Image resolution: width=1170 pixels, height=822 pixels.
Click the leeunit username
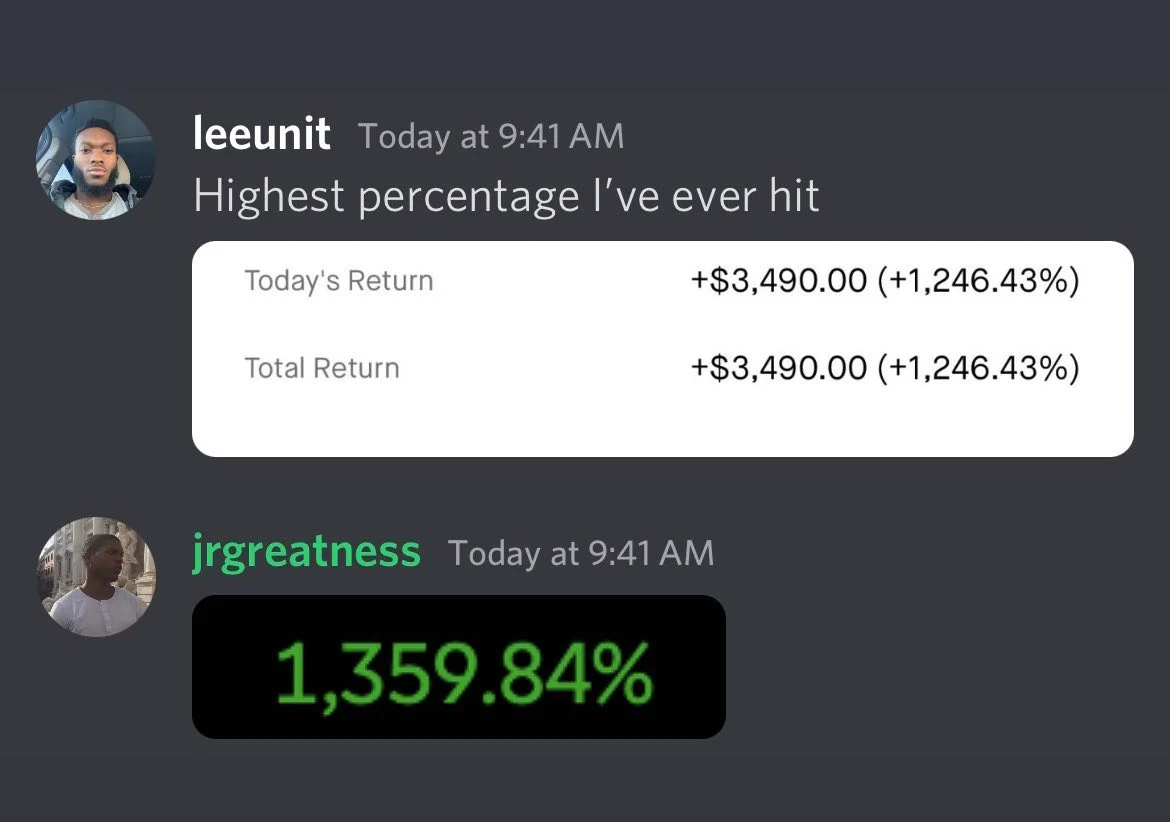click(x=261, y=134)
